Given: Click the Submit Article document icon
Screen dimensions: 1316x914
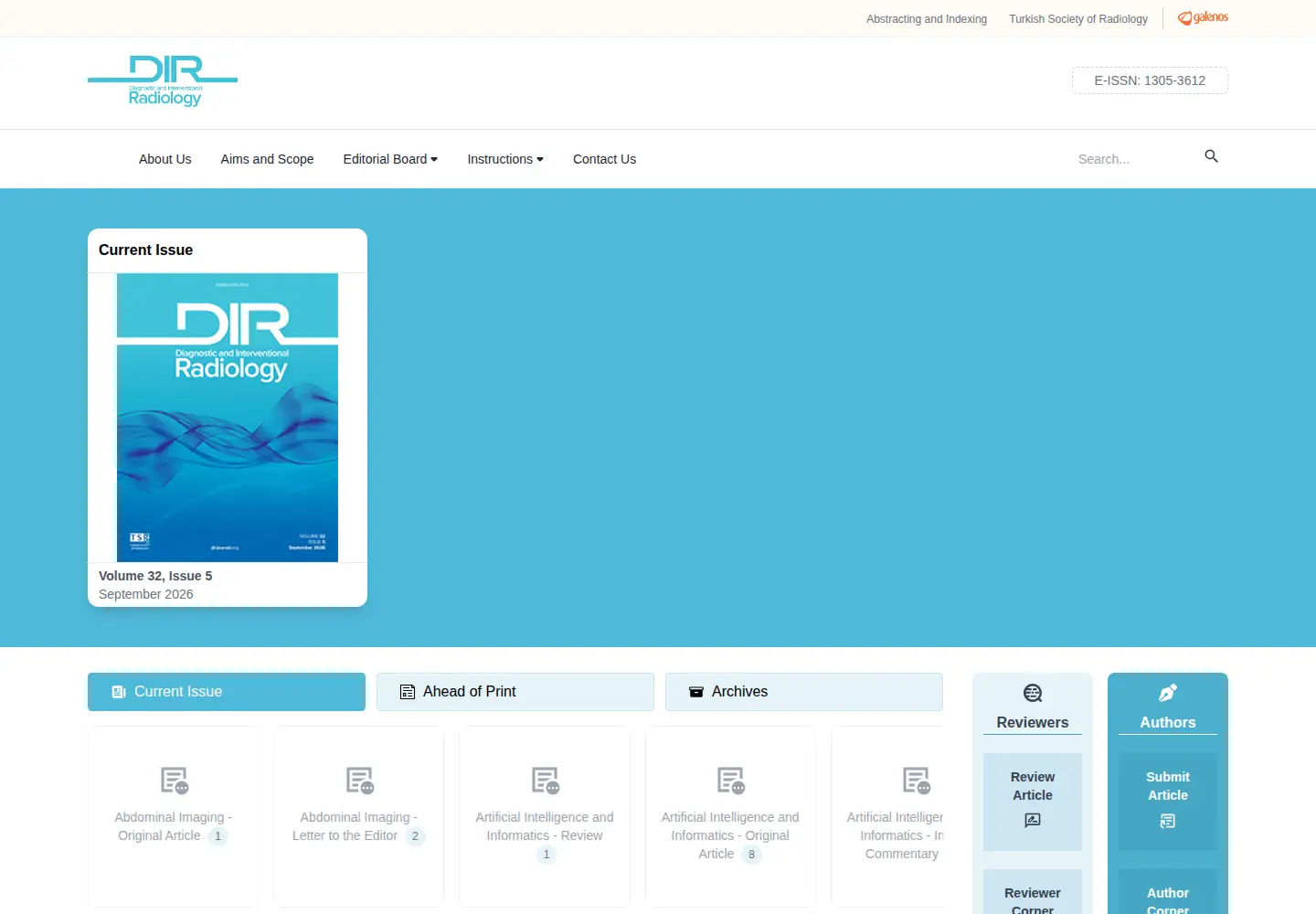Looking at the screenshot, I should pos(1168,821).
